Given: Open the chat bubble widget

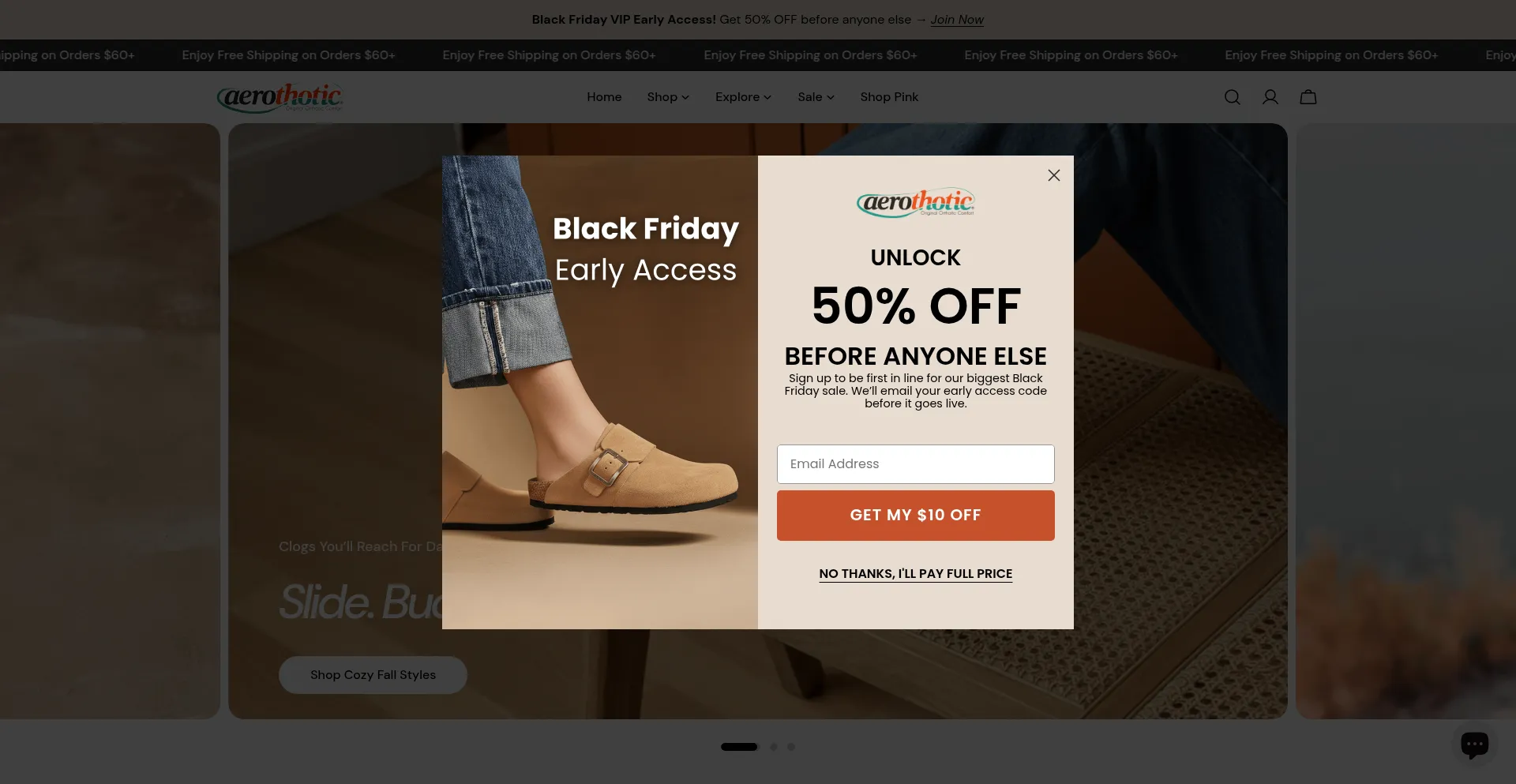Looking at the screenshot, I should (x=1474, y=744).
